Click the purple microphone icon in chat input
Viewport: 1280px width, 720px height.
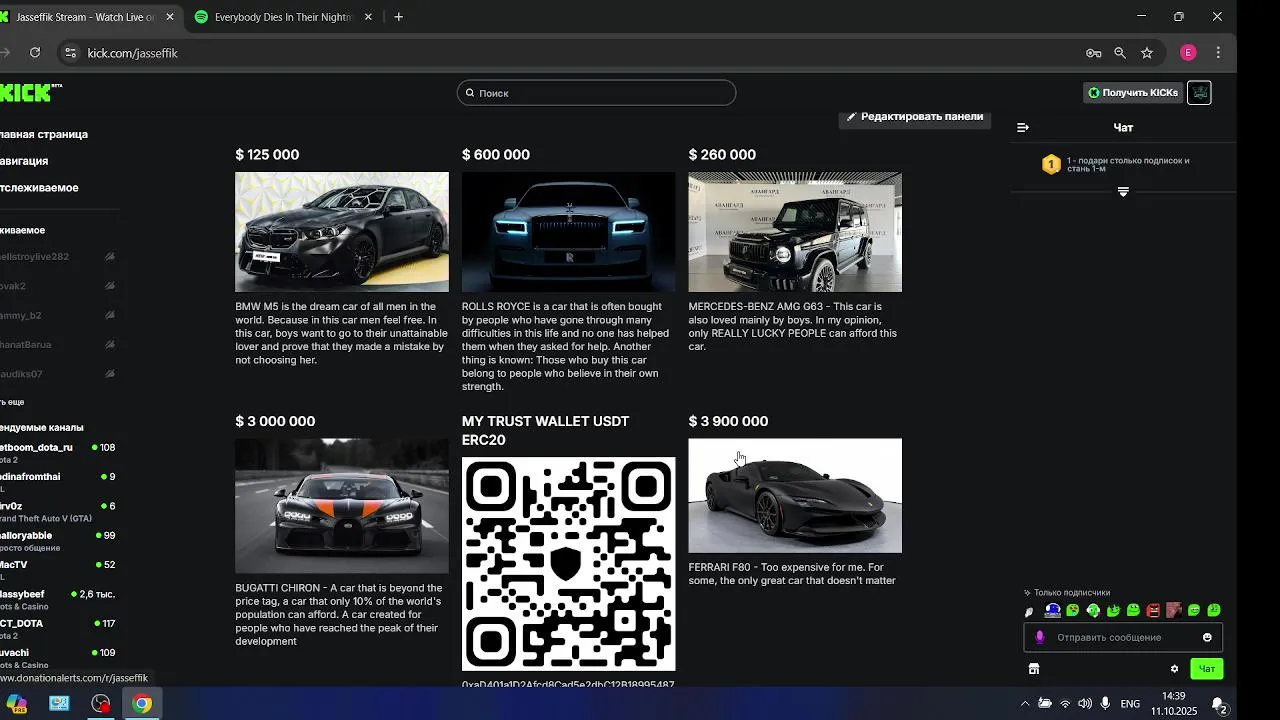(1040, 637)
